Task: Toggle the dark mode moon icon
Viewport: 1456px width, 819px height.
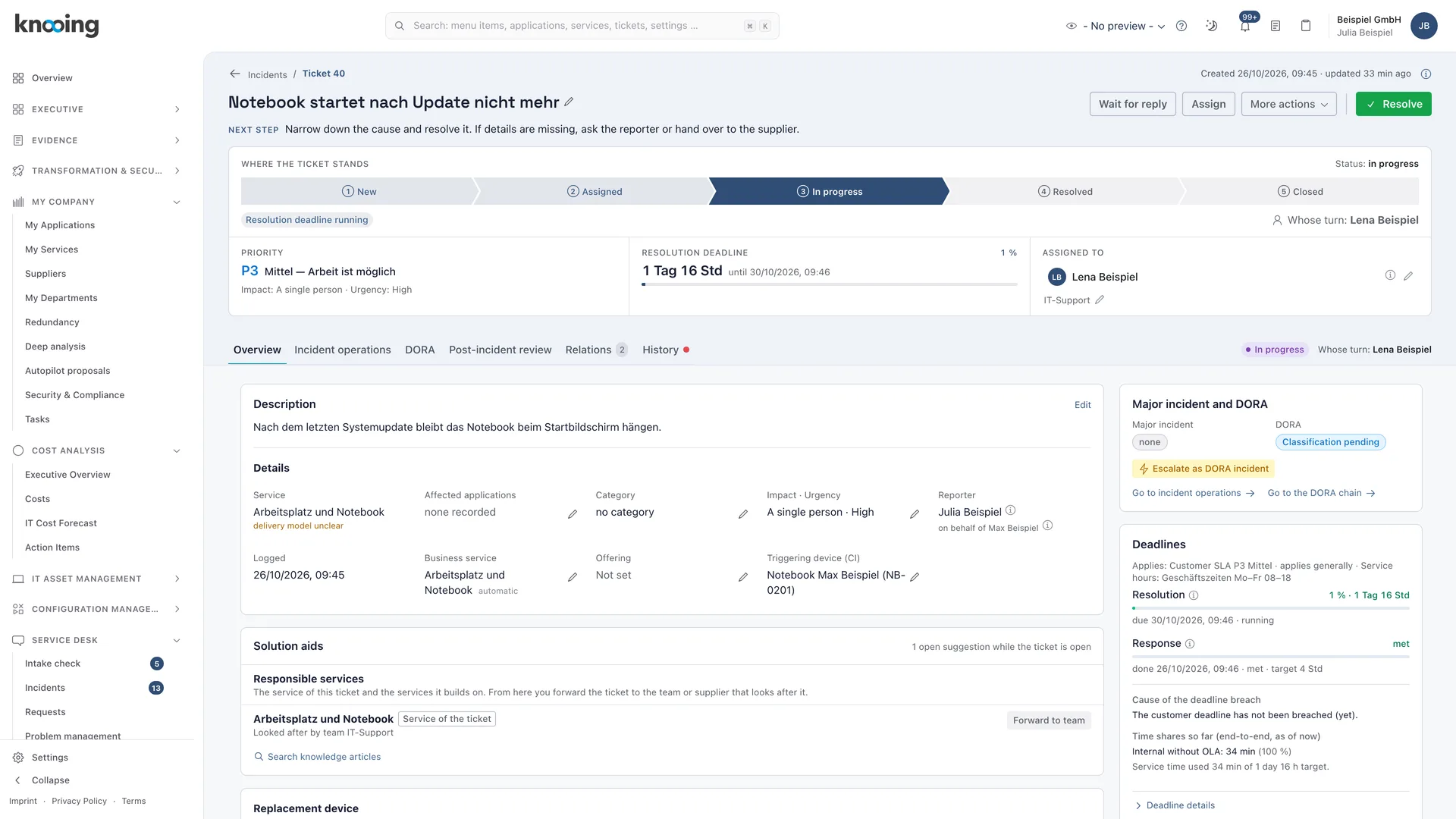Action: [1212, 26]
